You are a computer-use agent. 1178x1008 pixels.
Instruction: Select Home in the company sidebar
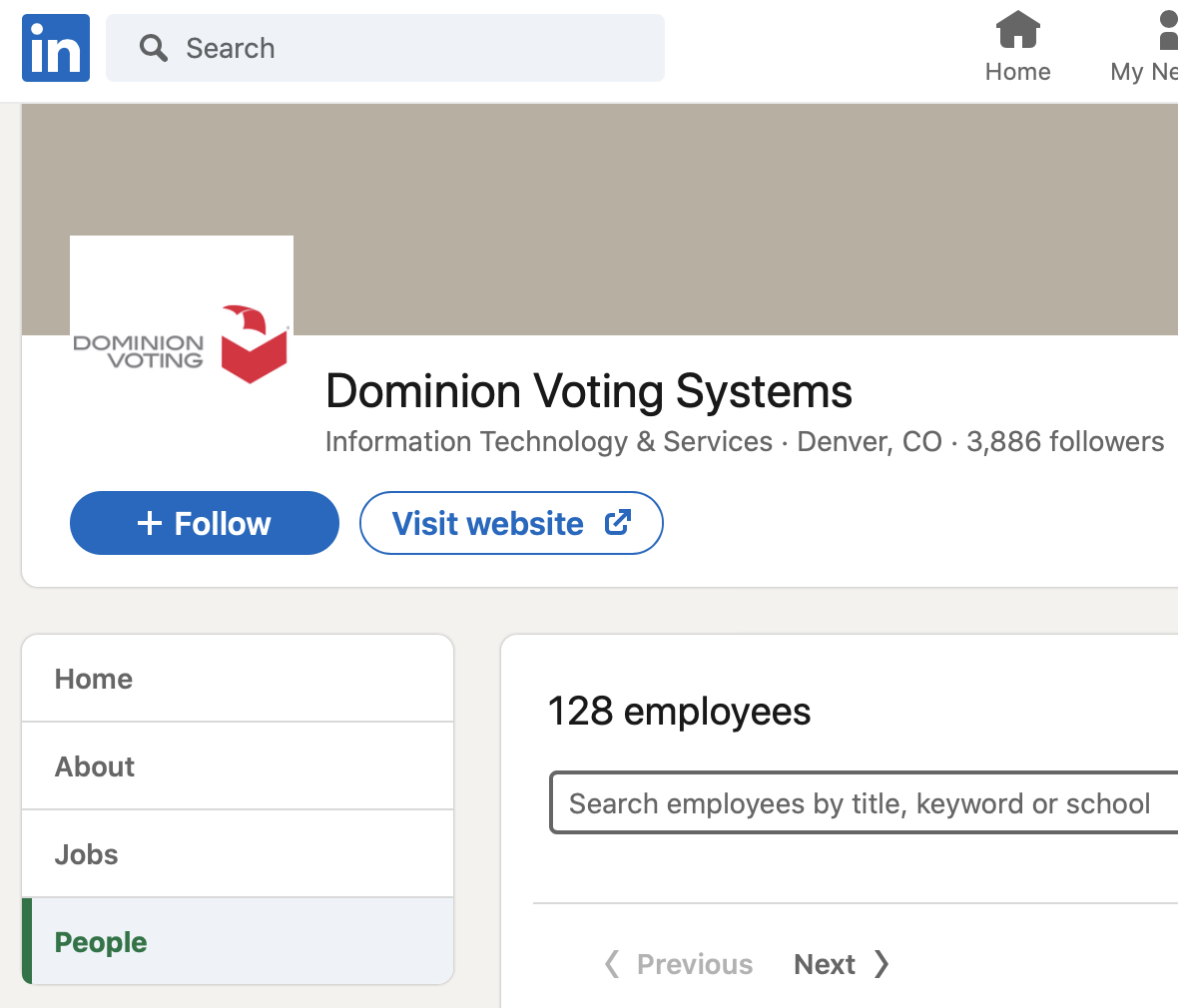point(238,679)
